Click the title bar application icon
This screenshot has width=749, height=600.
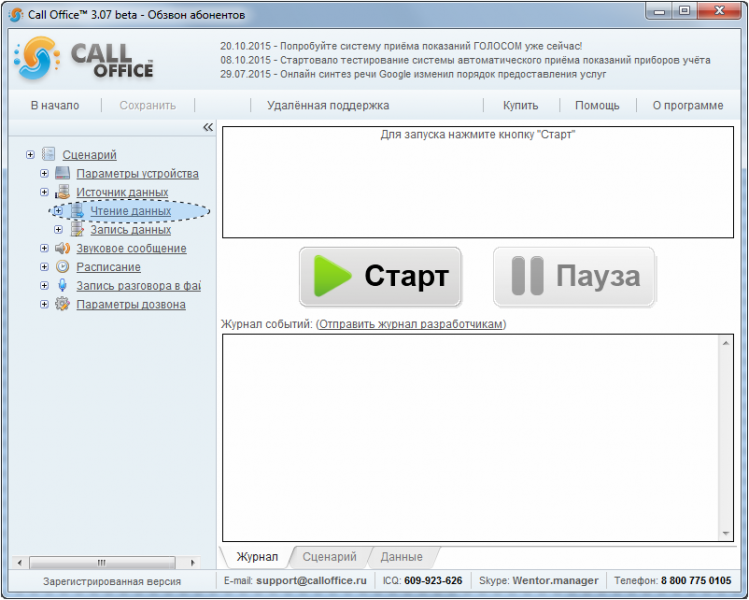click(16, 15)
